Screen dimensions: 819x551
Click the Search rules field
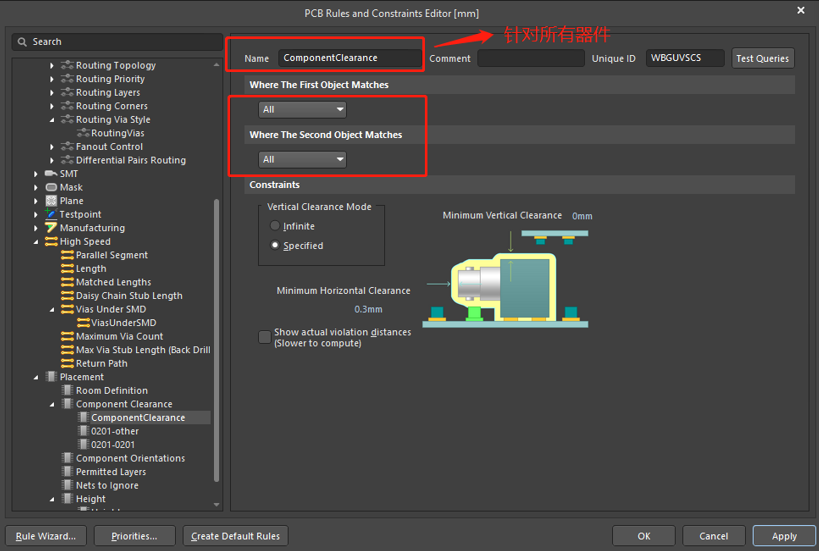[x=118, y=42]
